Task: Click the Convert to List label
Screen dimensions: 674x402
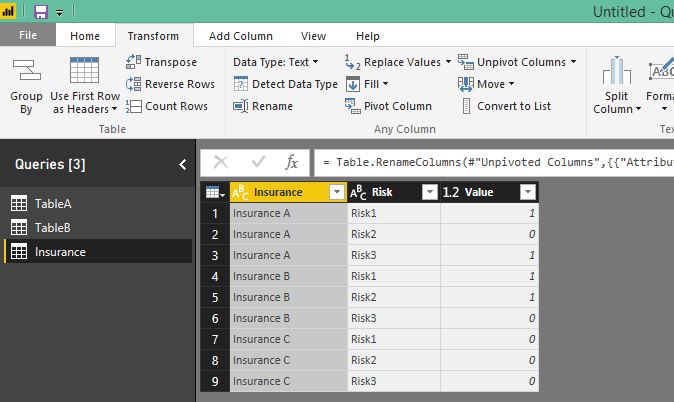Action: tap(514, 106)
